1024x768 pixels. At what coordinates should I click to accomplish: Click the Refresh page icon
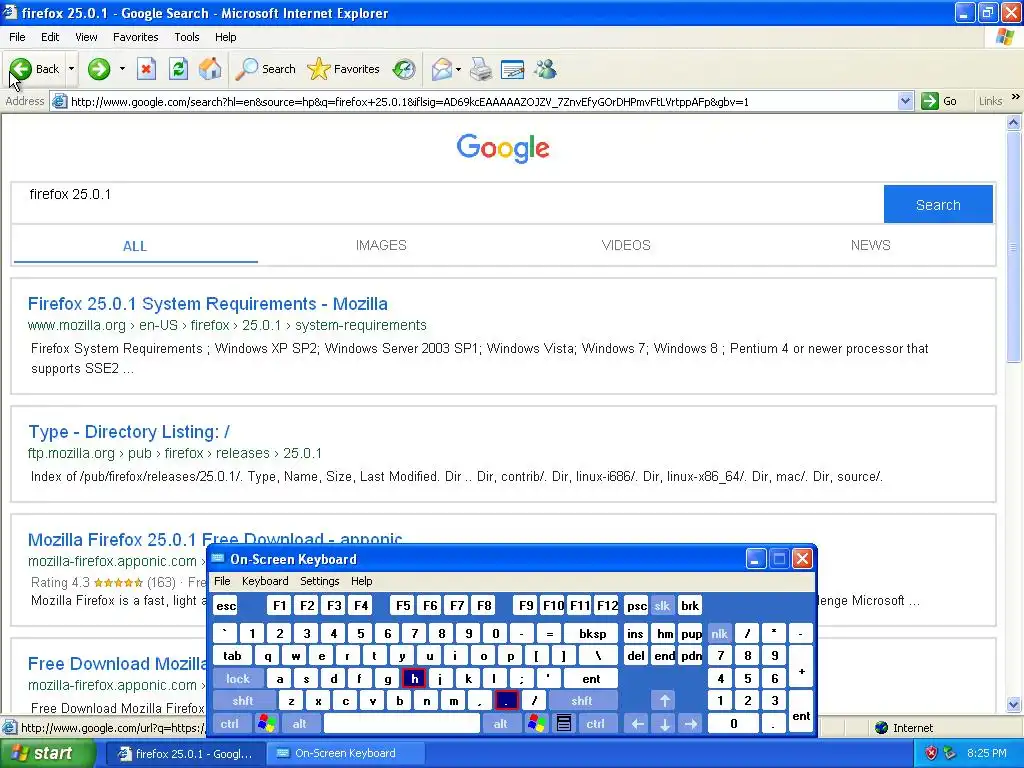coord(178,69)
